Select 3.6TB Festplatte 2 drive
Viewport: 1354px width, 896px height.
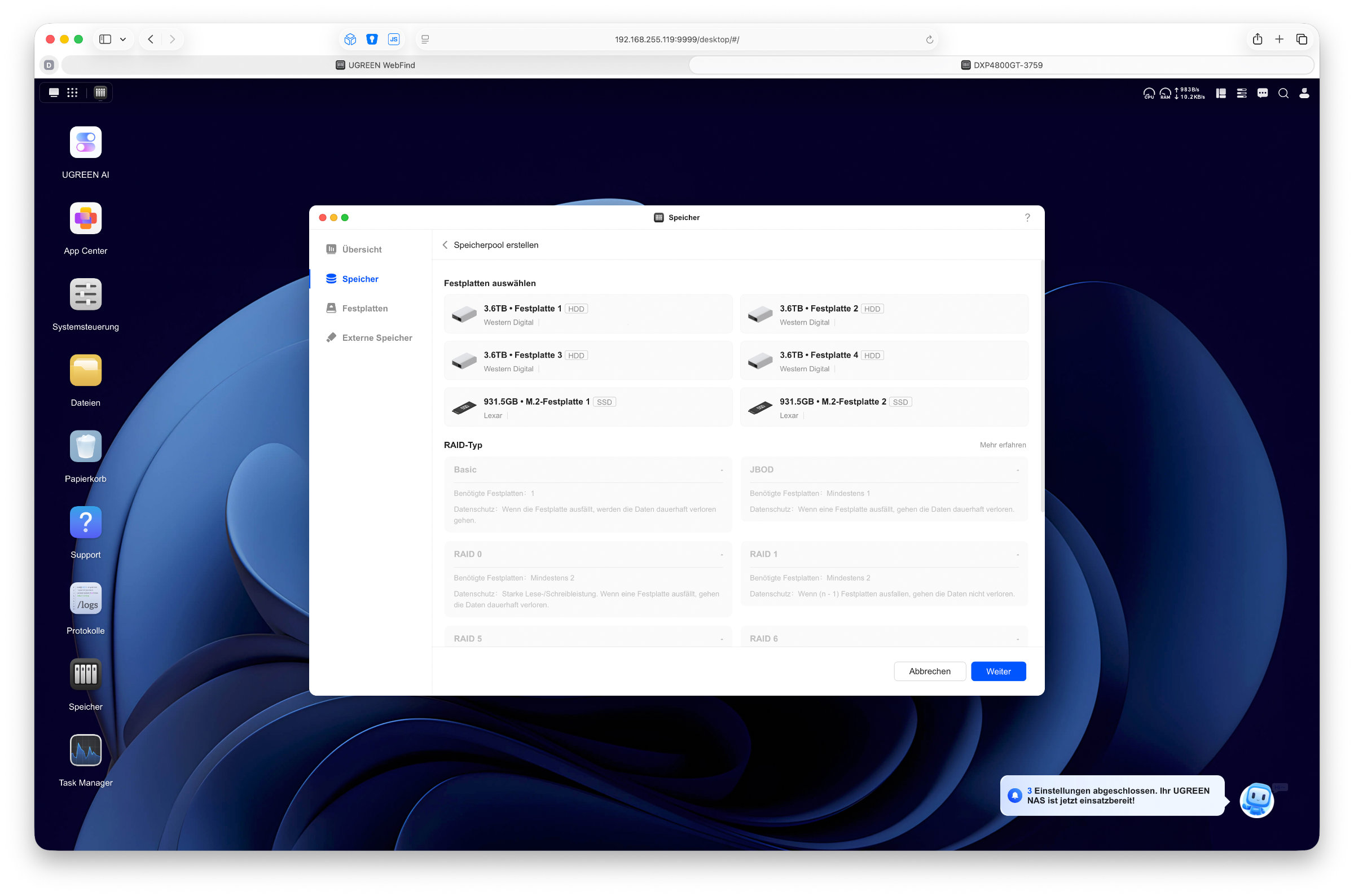[884, 314]
